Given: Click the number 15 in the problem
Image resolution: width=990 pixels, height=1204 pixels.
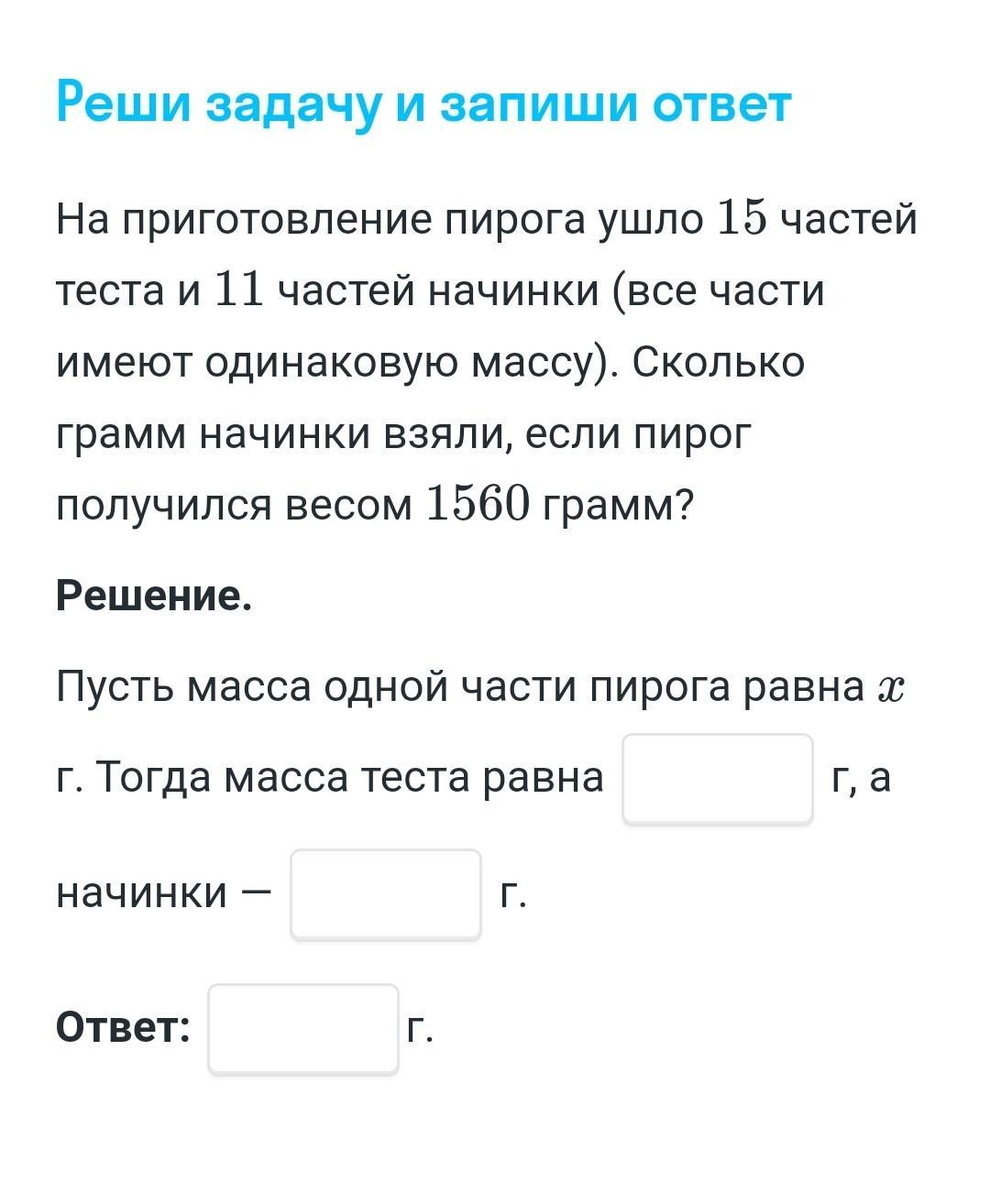Looking at the screenshot, I should pos(741,220).
